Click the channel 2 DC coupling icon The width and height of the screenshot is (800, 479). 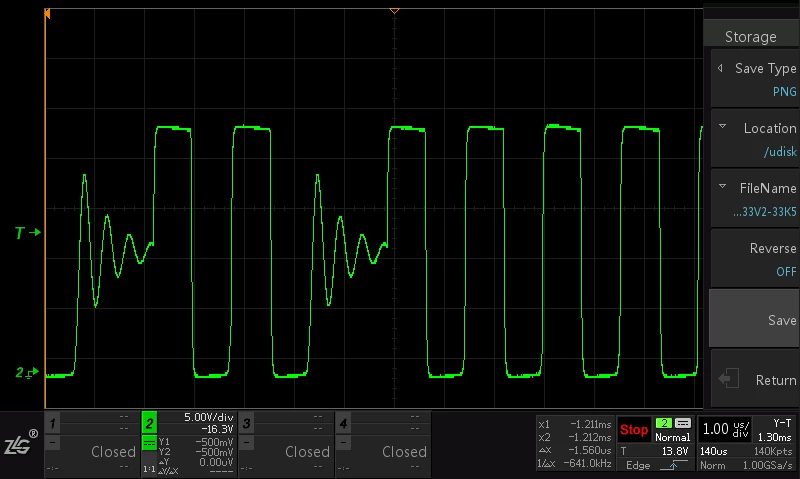click(149, 443)
